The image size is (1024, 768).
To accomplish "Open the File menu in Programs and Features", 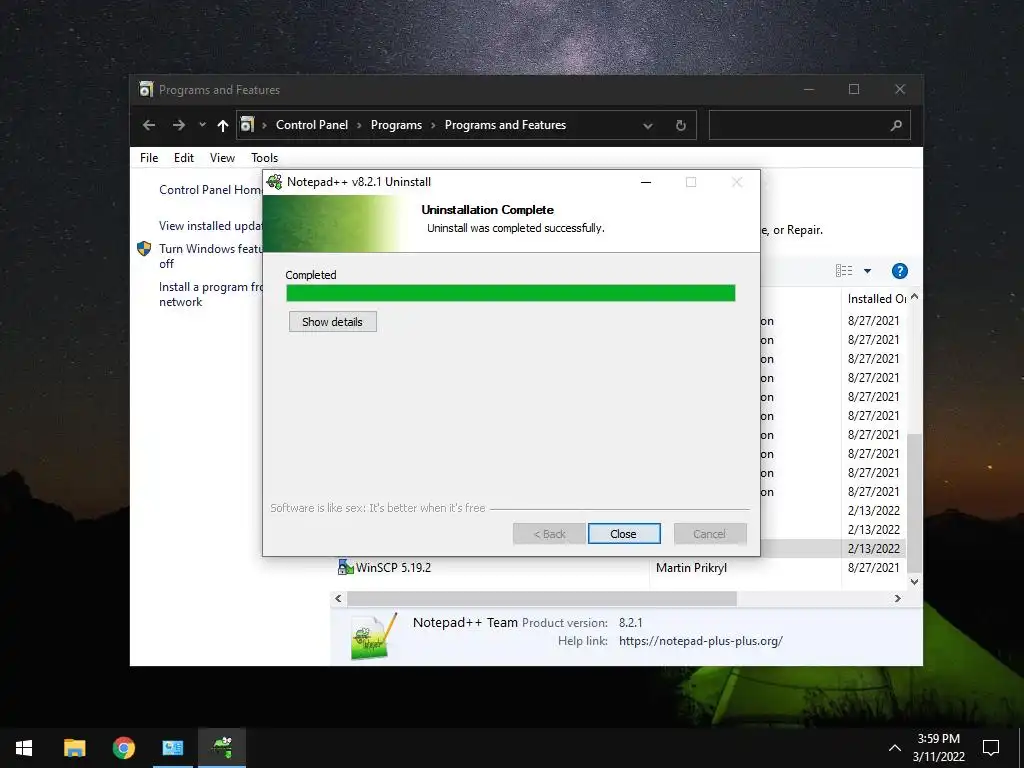I will [x=149, y=157].
